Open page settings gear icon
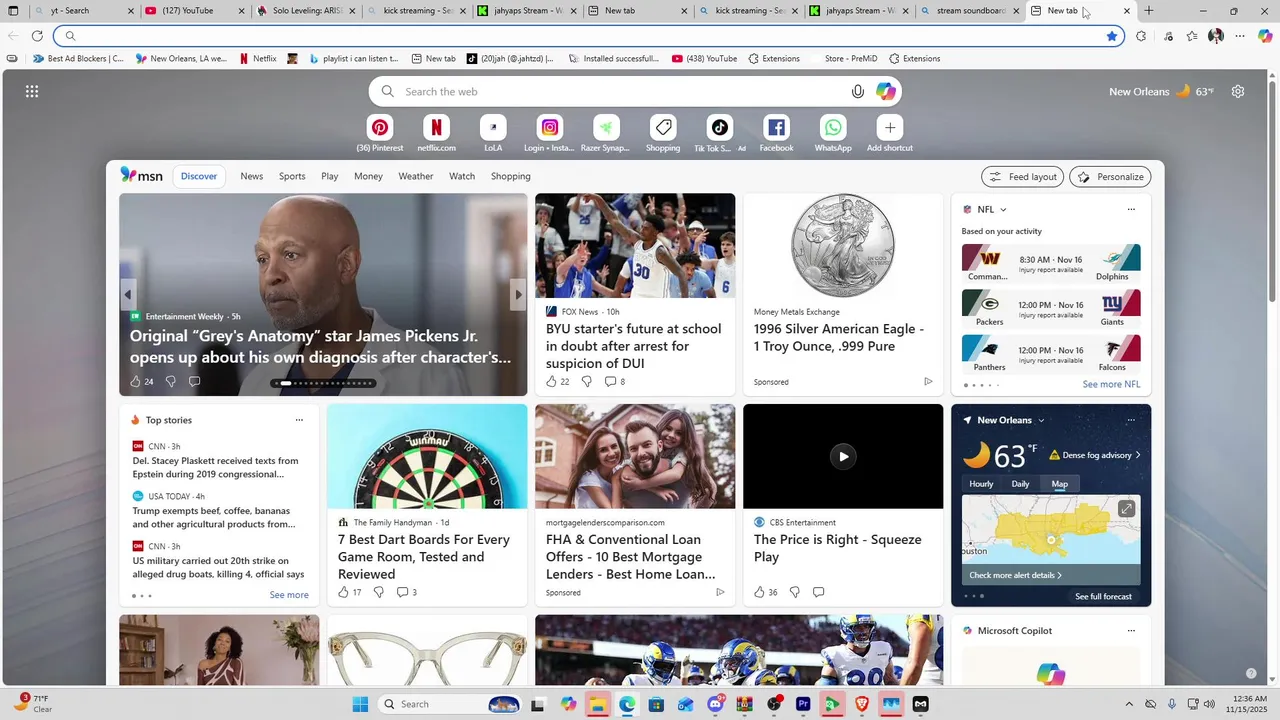Image resolution: width=1280 pixels, height=720 pixels. point(1238,92)
